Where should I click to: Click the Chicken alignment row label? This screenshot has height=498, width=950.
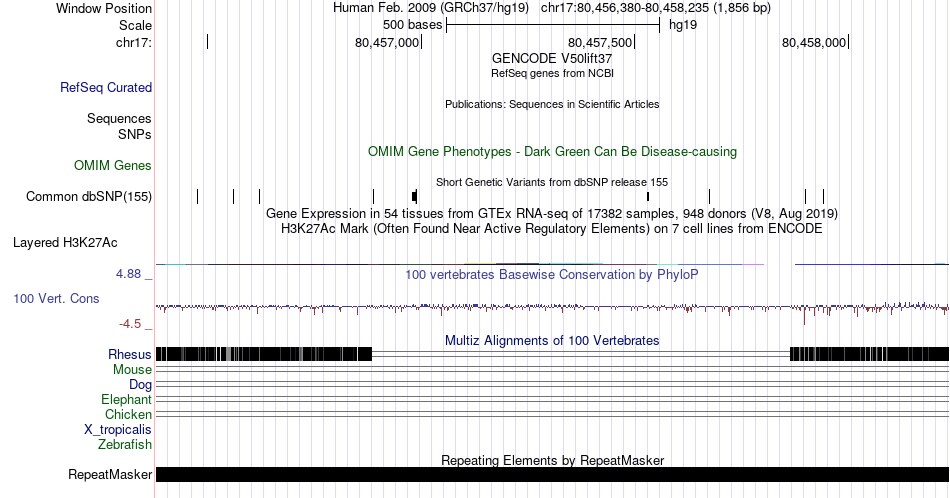[128, 414]
